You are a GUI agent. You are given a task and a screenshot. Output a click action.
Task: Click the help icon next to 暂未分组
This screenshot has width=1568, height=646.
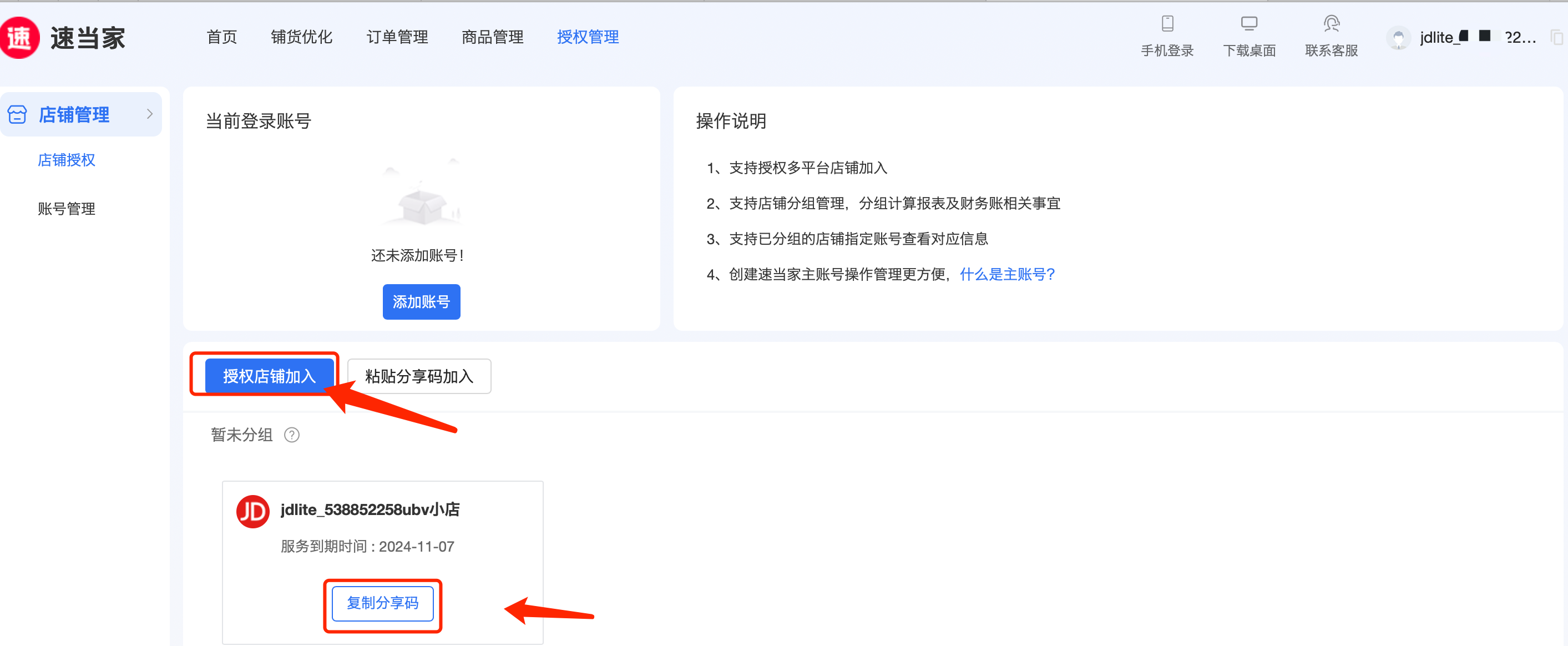pyautogui.click(x=291, y=435)
